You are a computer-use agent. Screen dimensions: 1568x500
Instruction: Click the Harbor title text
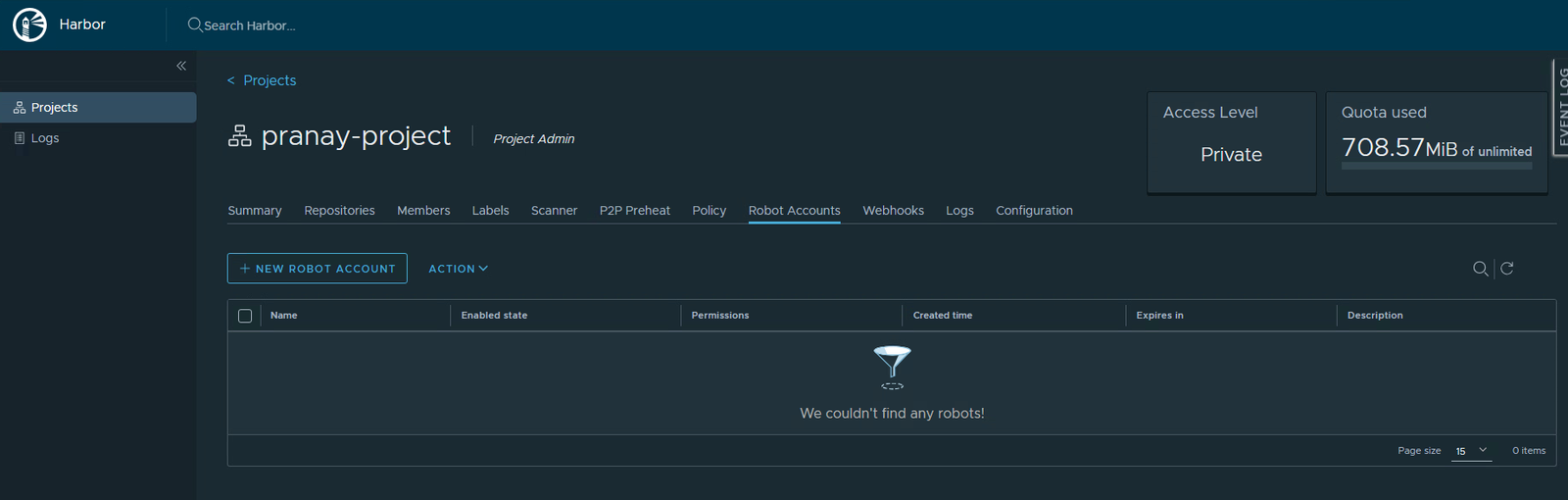[x=82, y=25]
